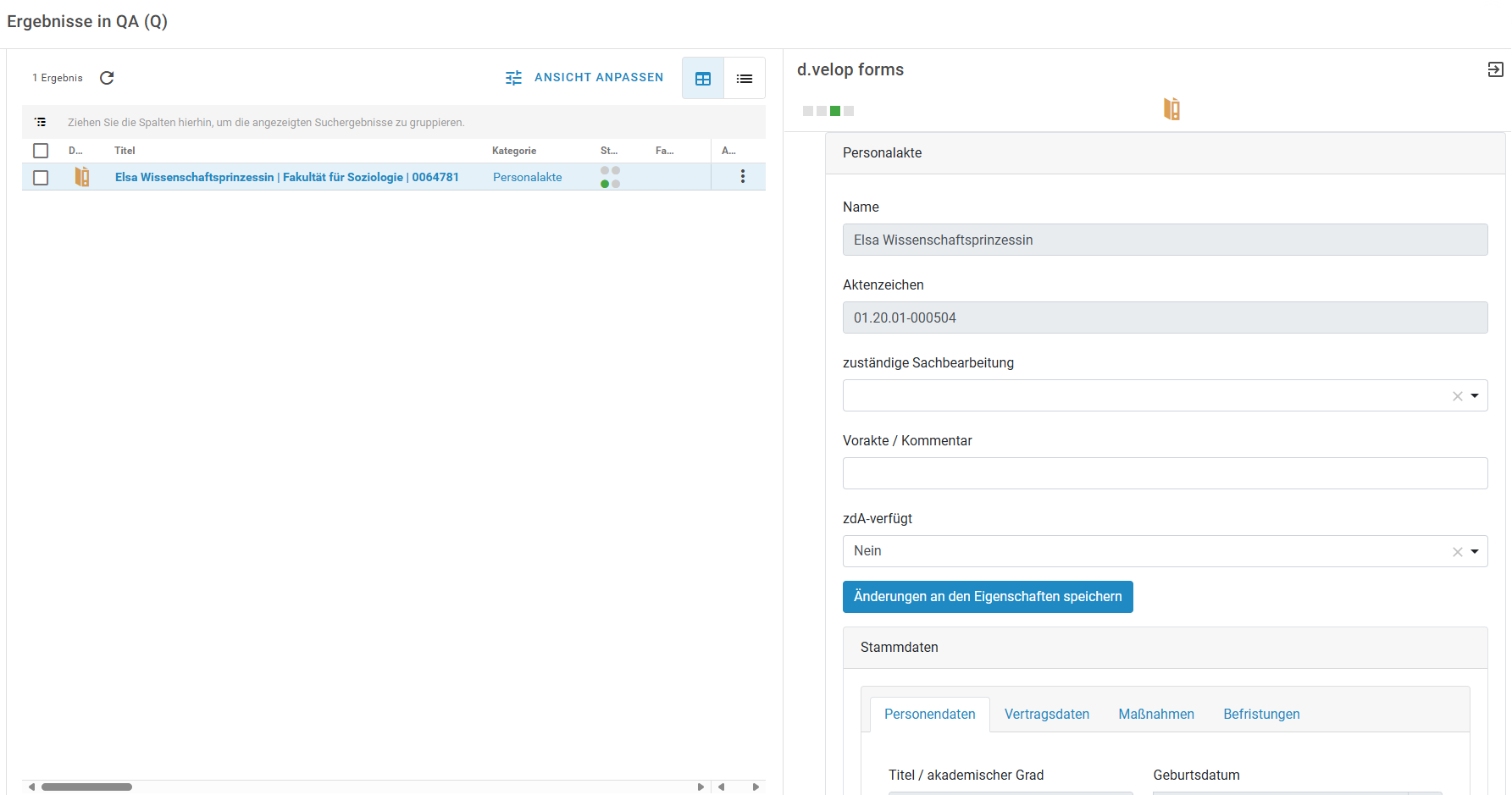Open the Befristungen tab
This screenshot has width=1512, height=795.
1260,714
